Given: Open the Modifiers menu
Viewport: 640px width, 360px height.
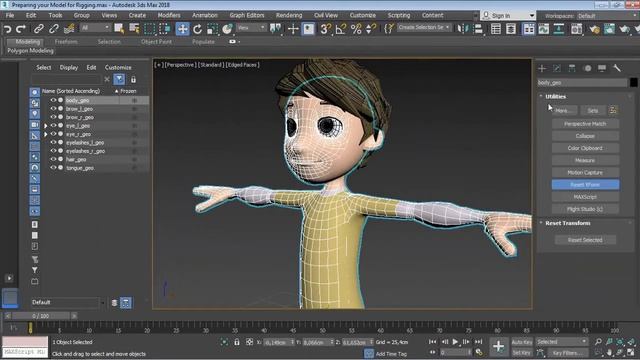Looking at the screenshot, I should pyautogui.click(x=169, y=15).
